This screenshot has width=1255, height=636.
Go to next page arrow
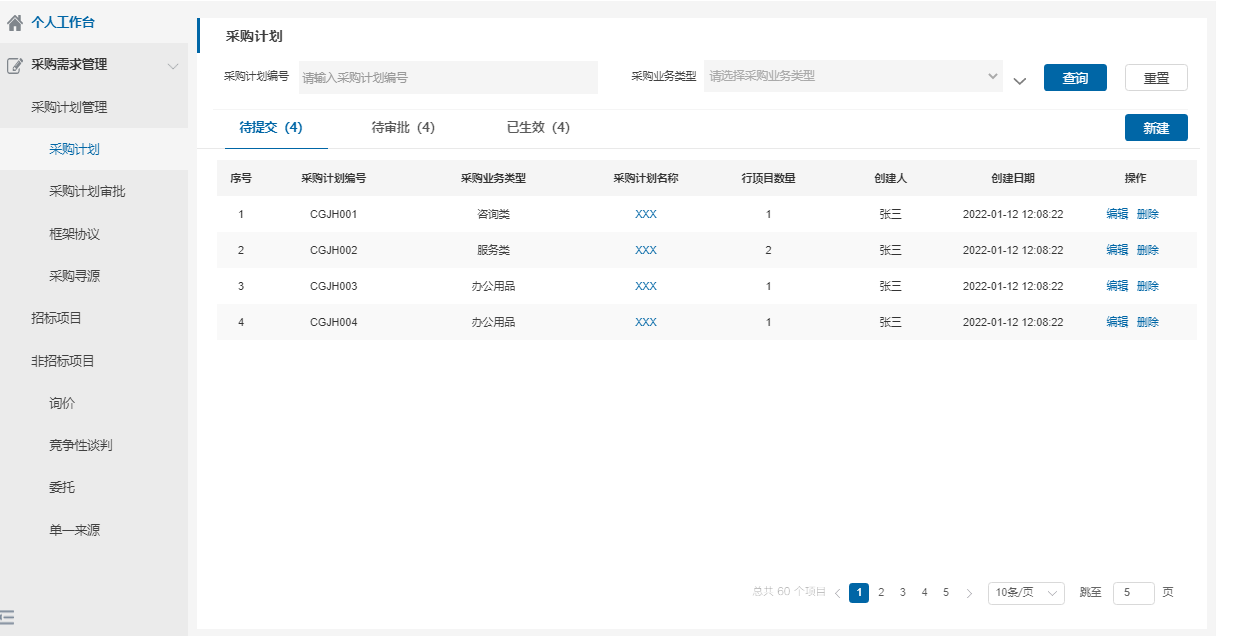click(x=969, y=593)
